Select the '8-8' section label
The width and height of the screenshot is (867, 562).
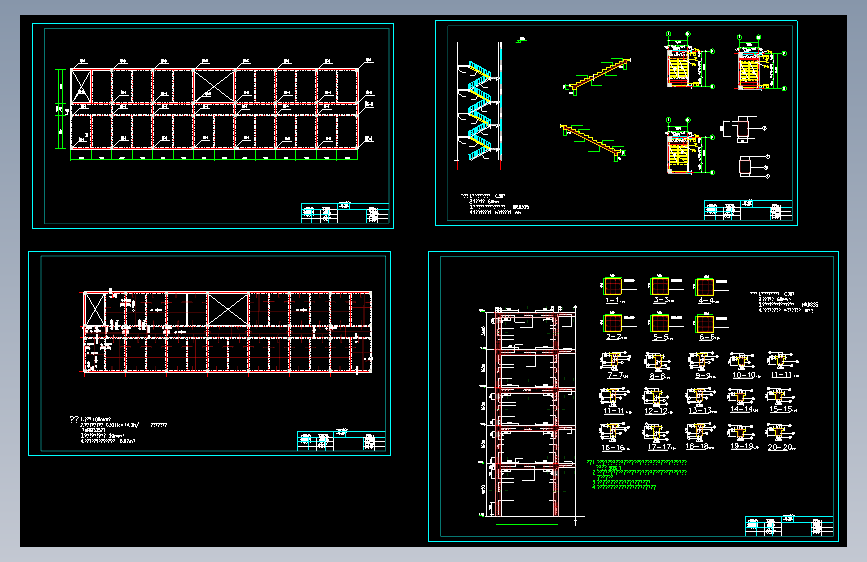(658, 376)
